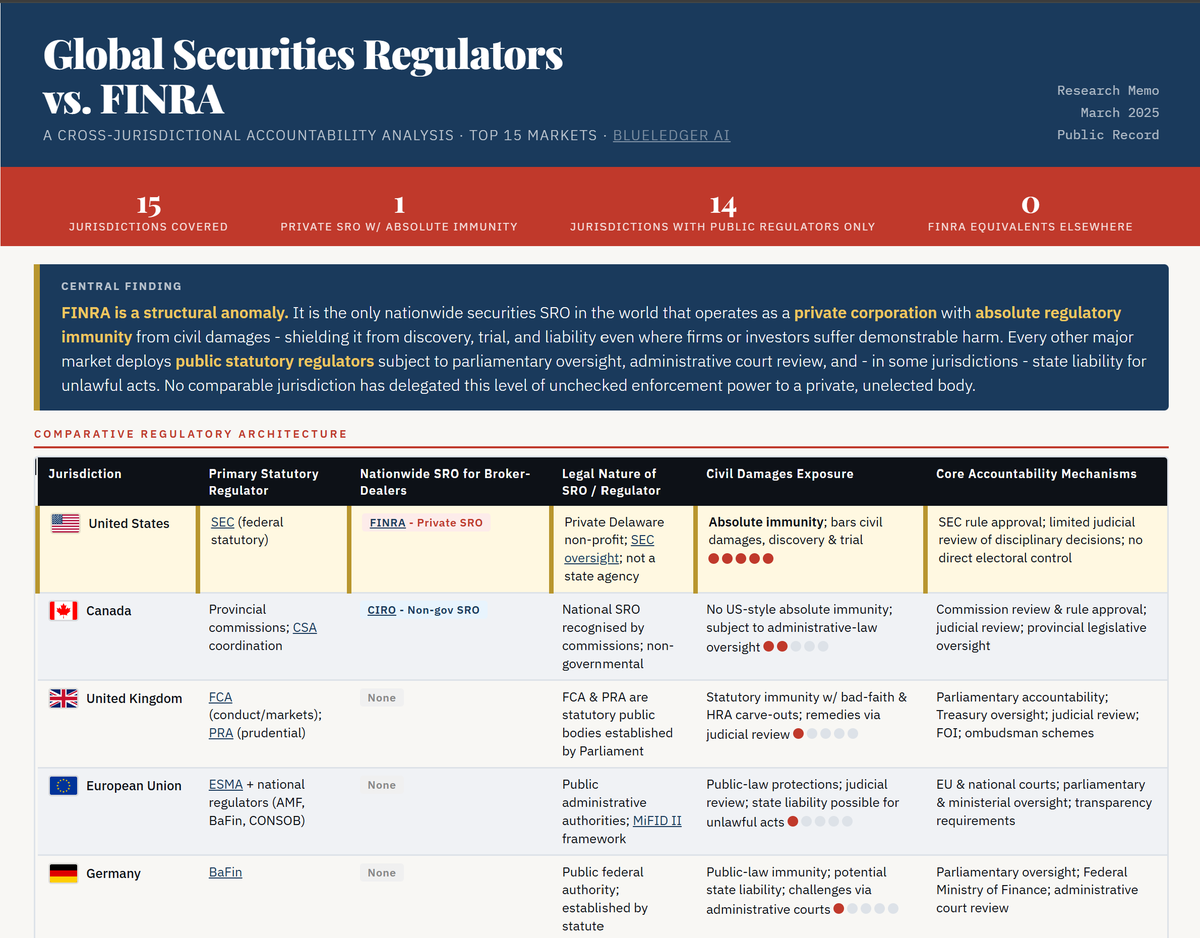Image resolution: width=1200 pixels, height=938 pixels.
Task: Open the FCA link in United Kingdom row
Action: coord(220,697)
